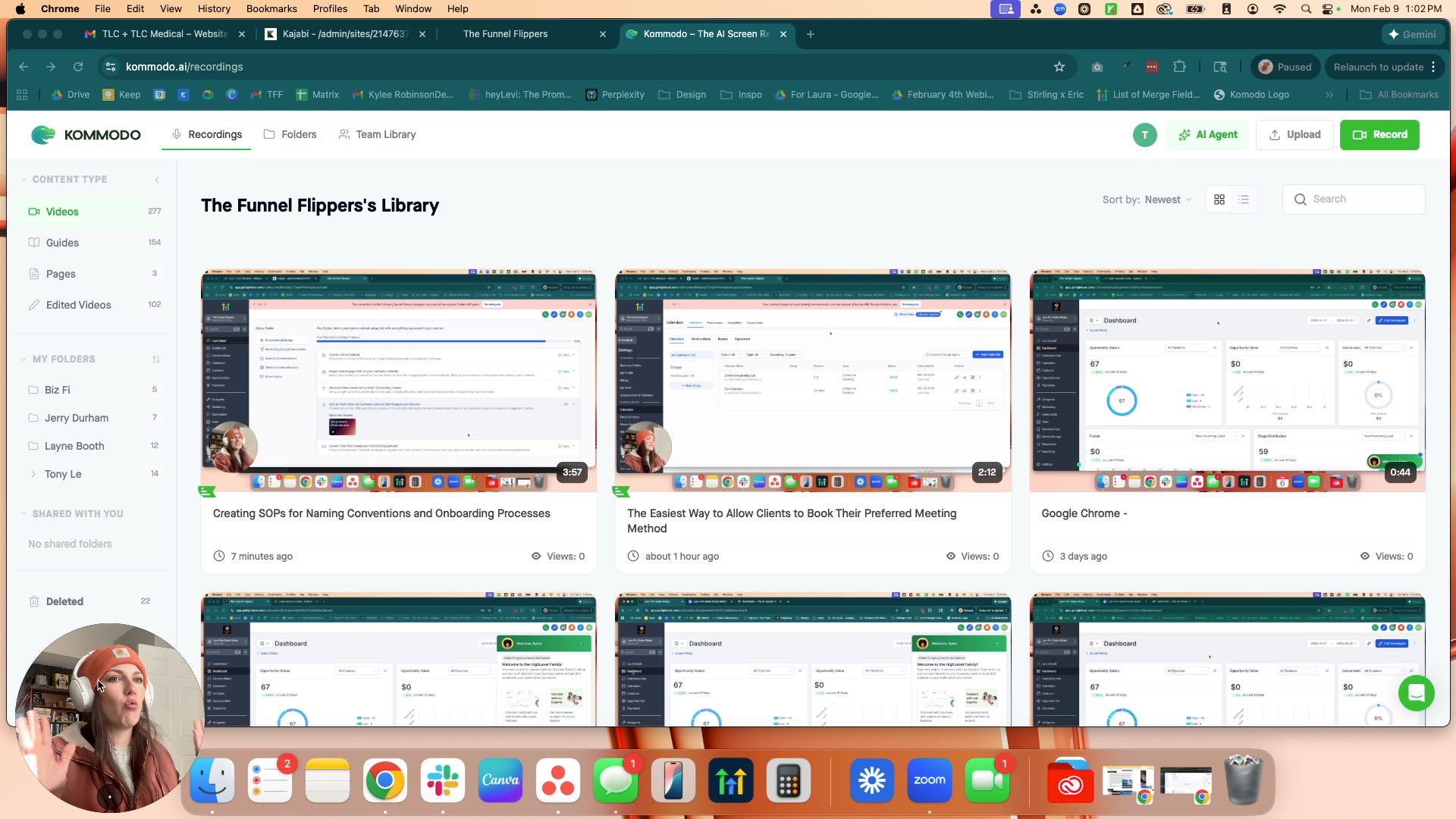
Task: Switch to grid view layout
Action: coord(1219,199)
